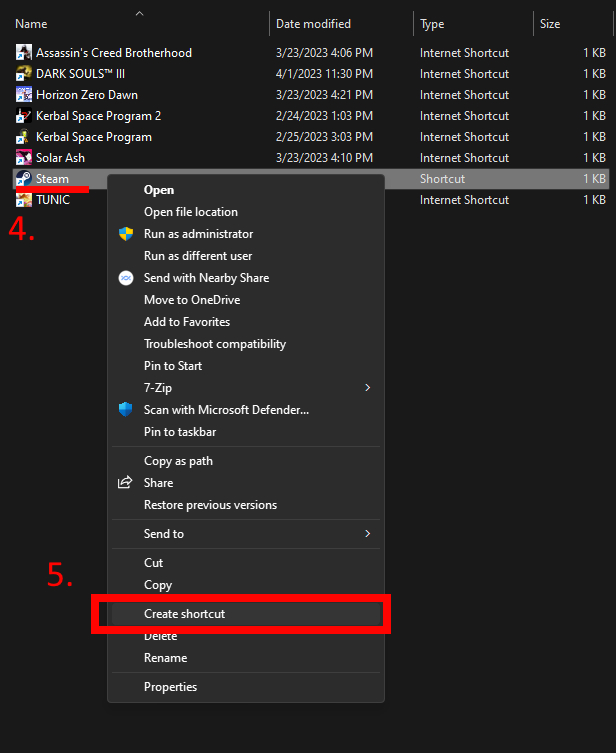Select the Kerbal Space Program 2 icon

click(24, 116)
